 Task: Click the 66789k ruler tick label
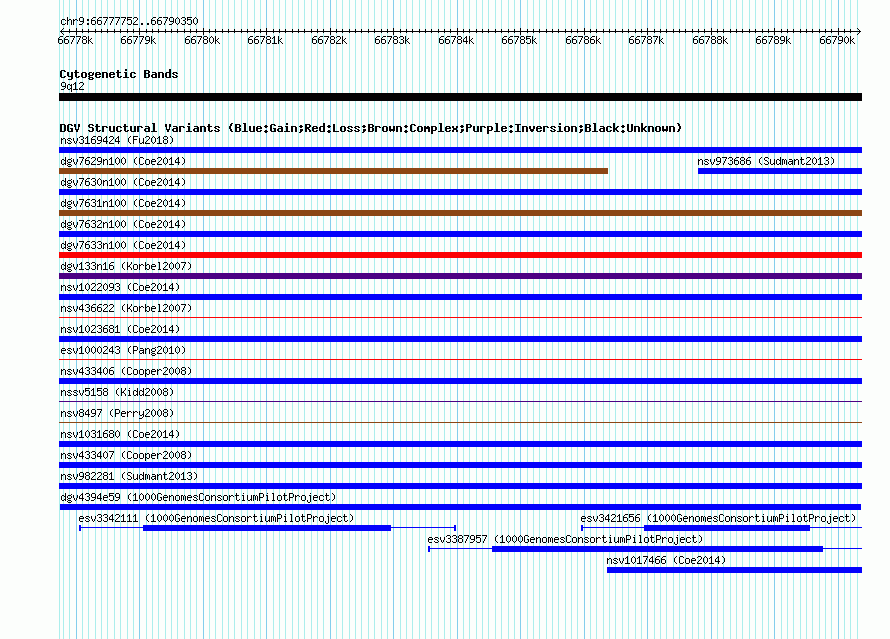click(x=773, y=40)
